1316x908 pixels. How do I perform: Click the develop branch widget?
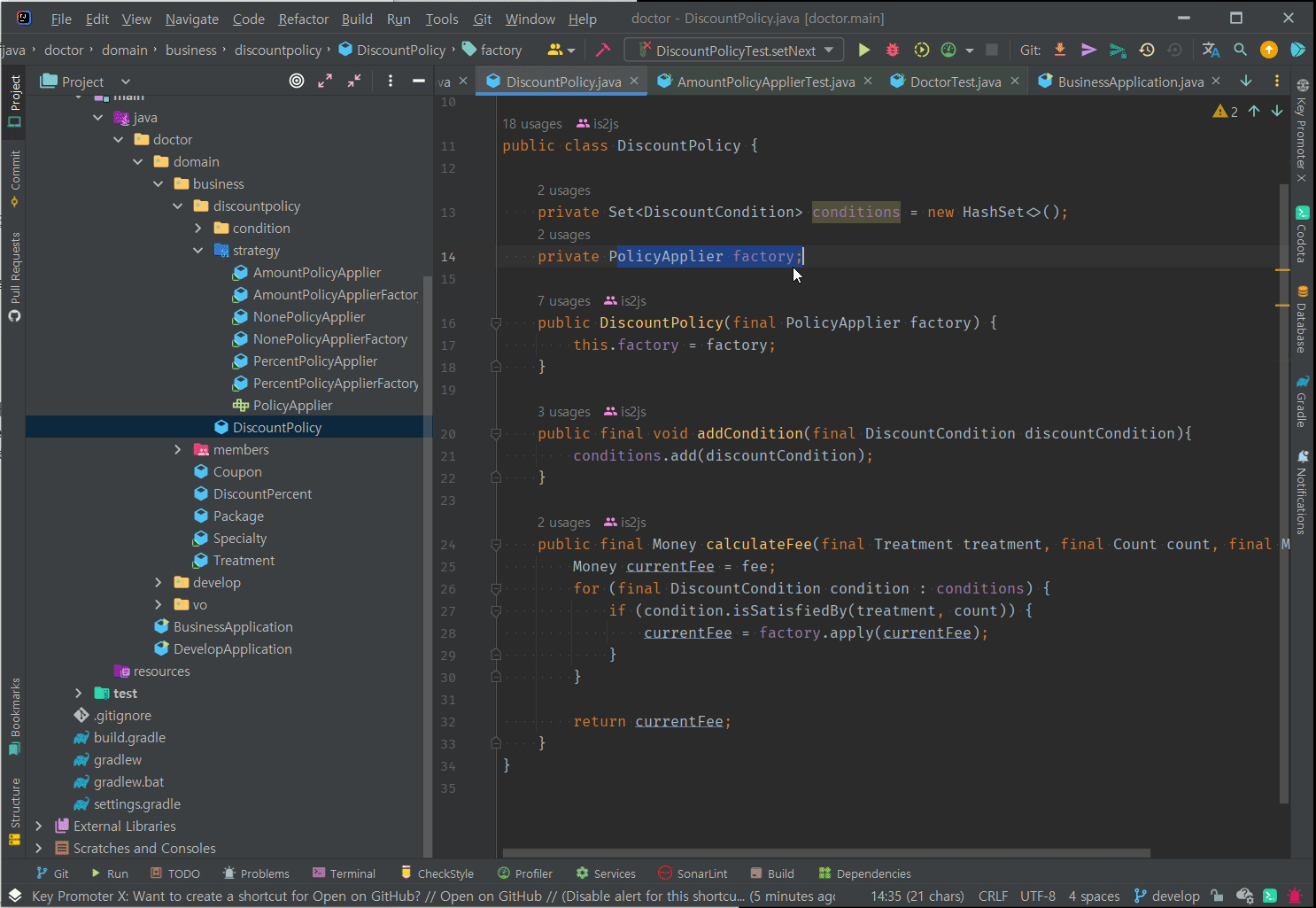1167,896
